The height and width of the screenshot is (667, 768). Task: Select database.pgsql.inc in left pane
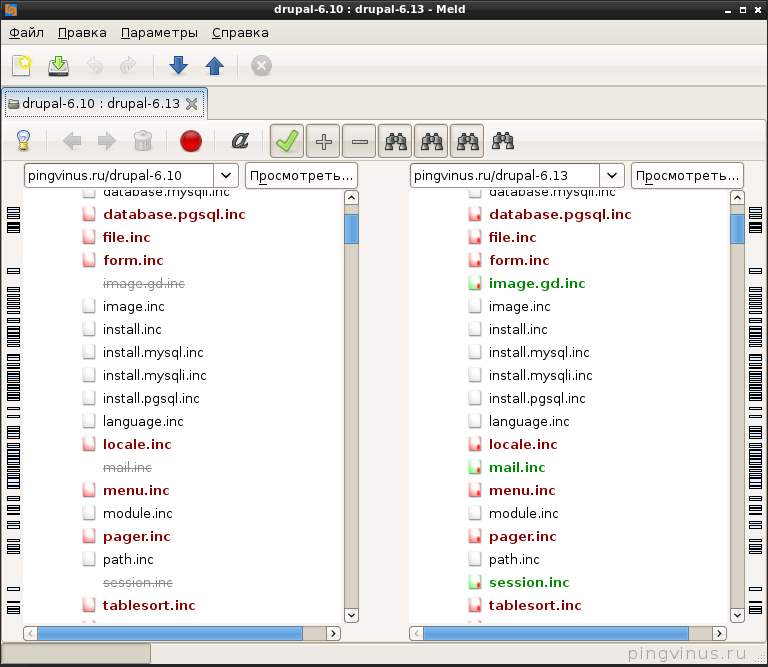174,214
